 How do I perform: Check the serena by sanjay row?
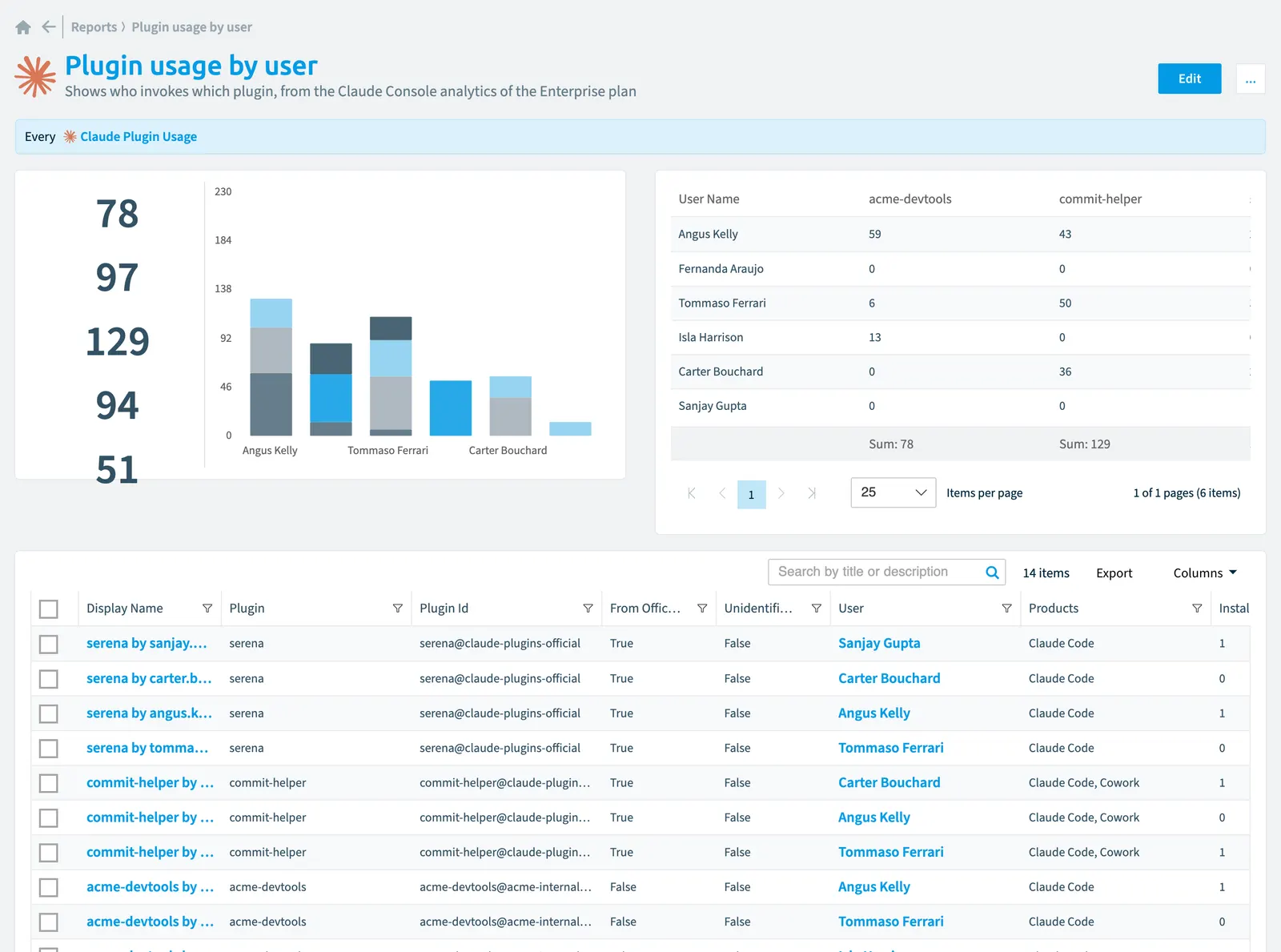point(49,644)
